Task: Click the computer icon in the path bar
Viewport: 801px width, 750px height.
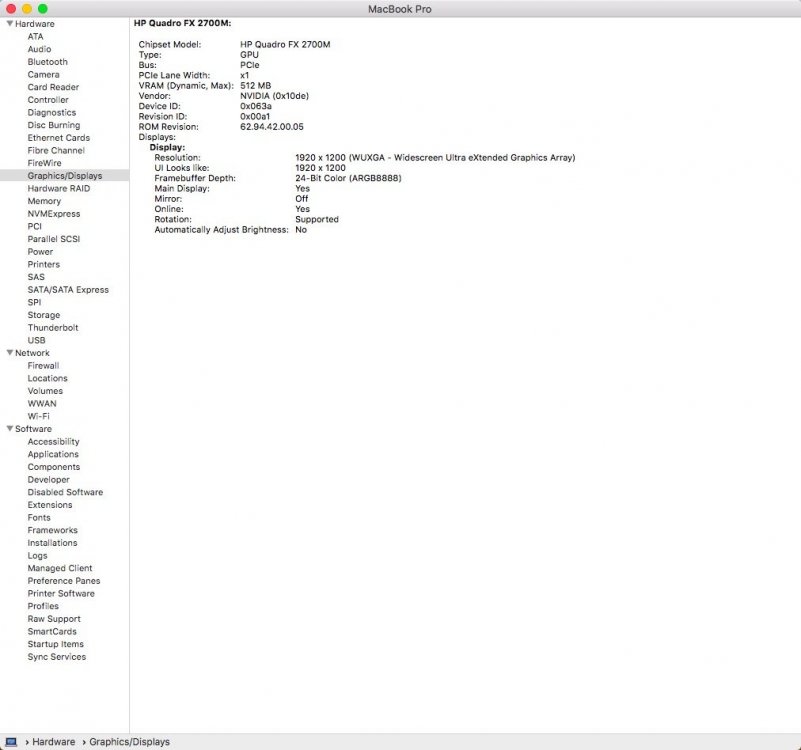Action: [11, 742]
